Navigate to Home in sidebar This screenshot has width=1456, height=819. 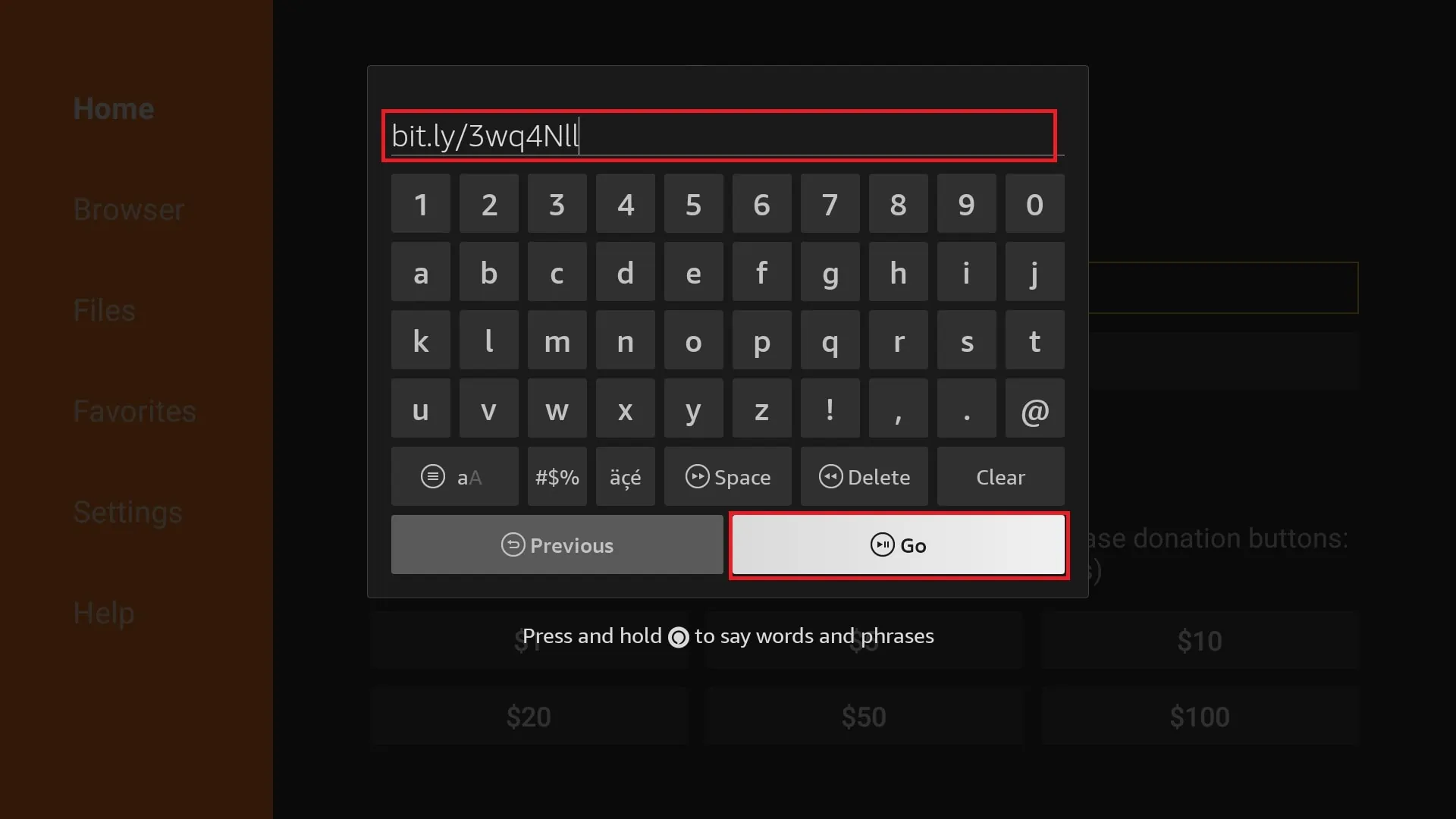[113, 108]
